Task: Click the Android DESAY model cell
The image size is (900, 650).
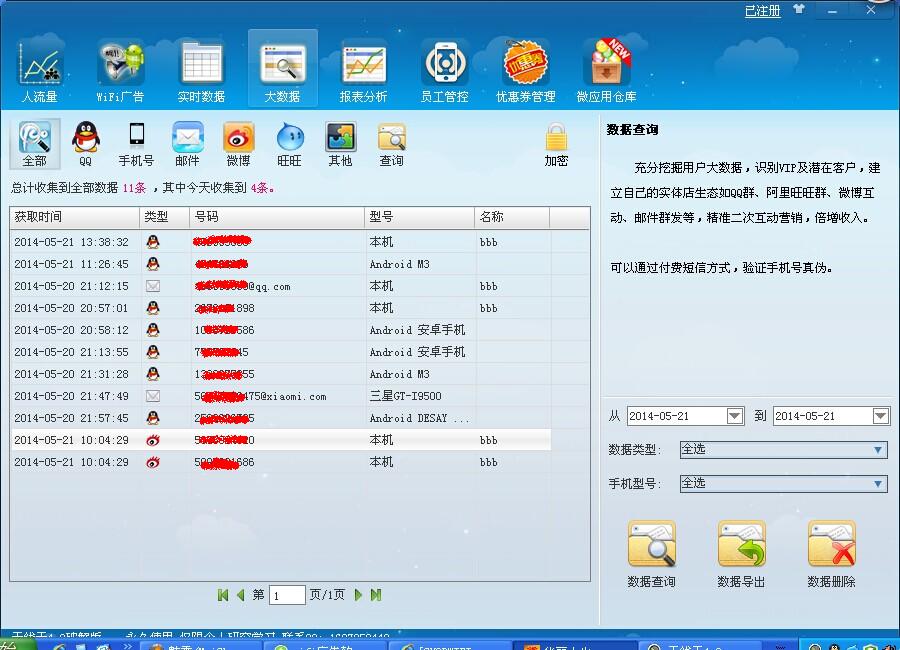Action: coord(420,418)
